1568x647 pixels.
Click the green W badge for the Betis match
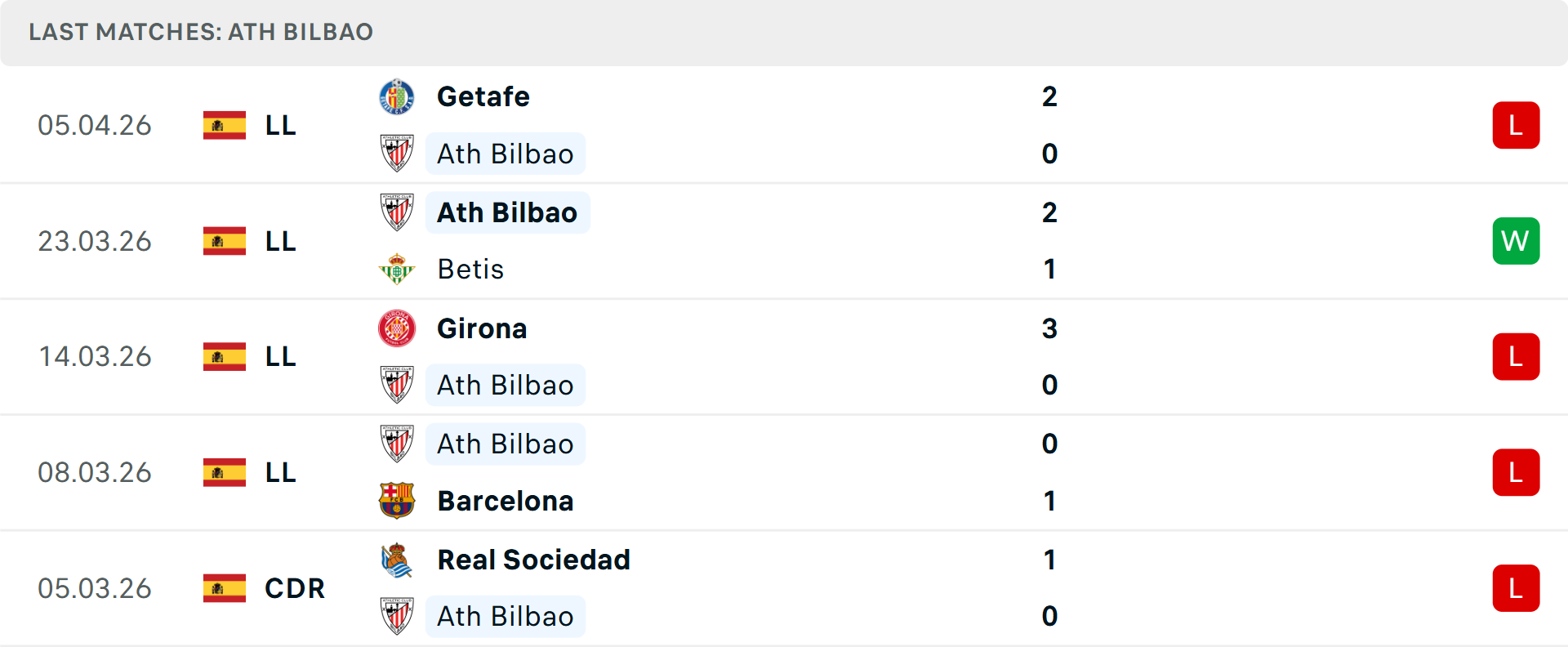pos(1516,241)
